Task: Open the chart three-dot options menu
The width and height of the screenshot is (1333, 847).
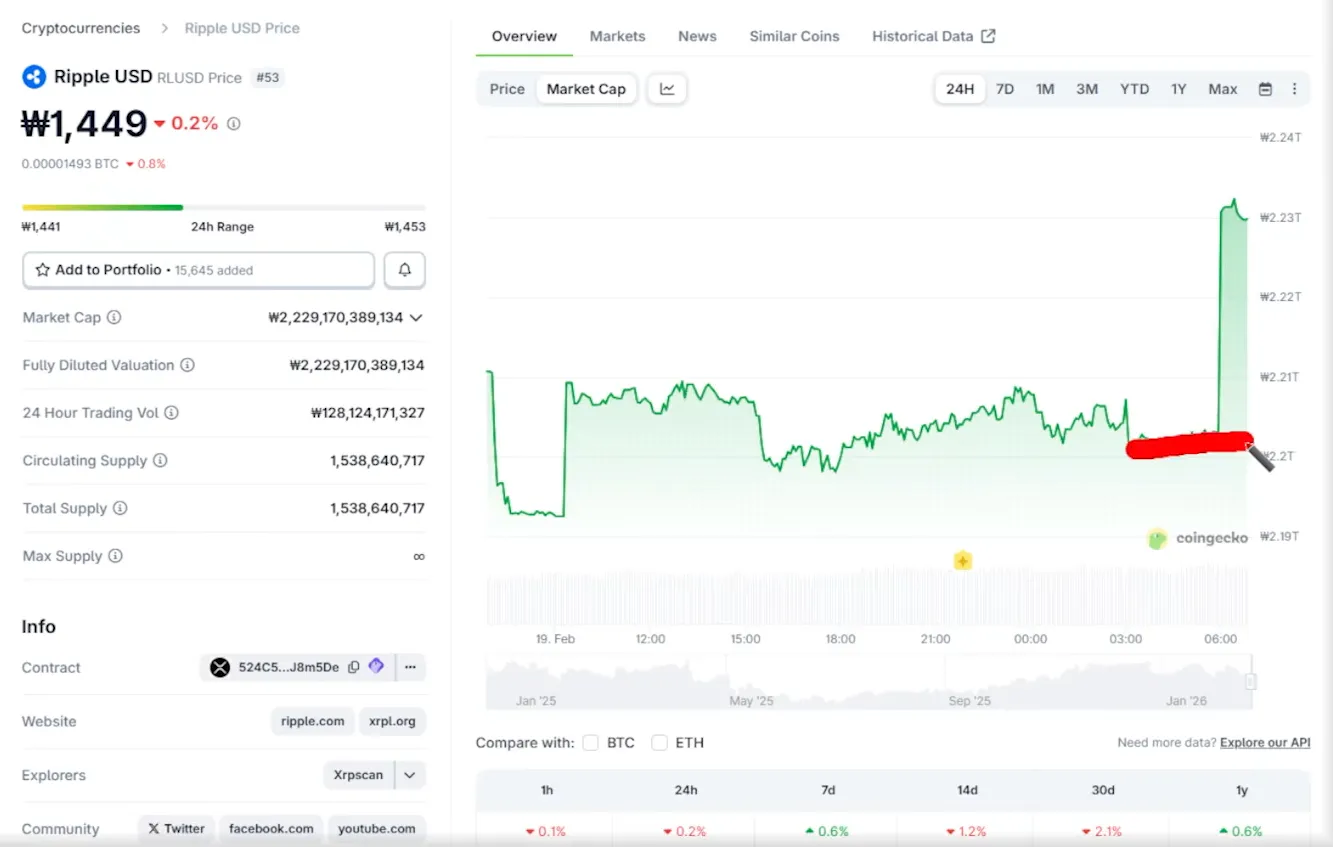Action: [x=1294, y=89]
